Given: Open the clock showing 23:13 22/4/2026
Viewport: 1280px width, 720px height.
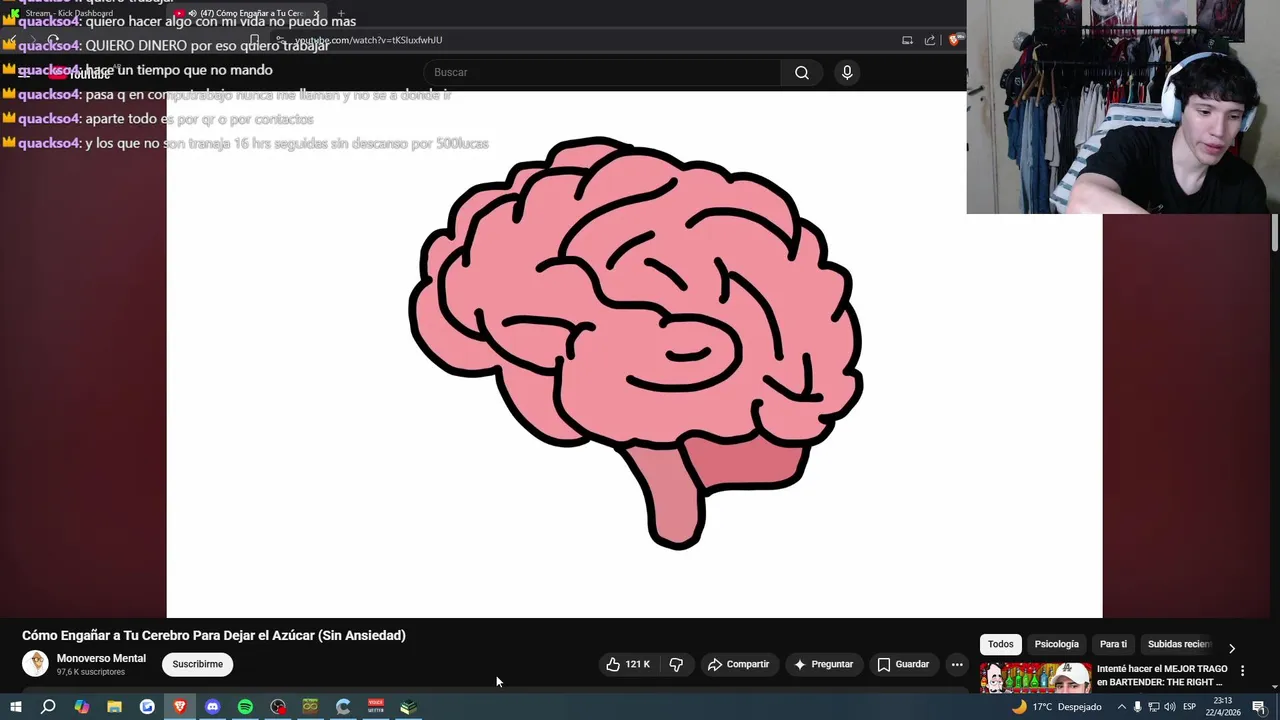Looking at the screenshot, I should pos(1223,707).
